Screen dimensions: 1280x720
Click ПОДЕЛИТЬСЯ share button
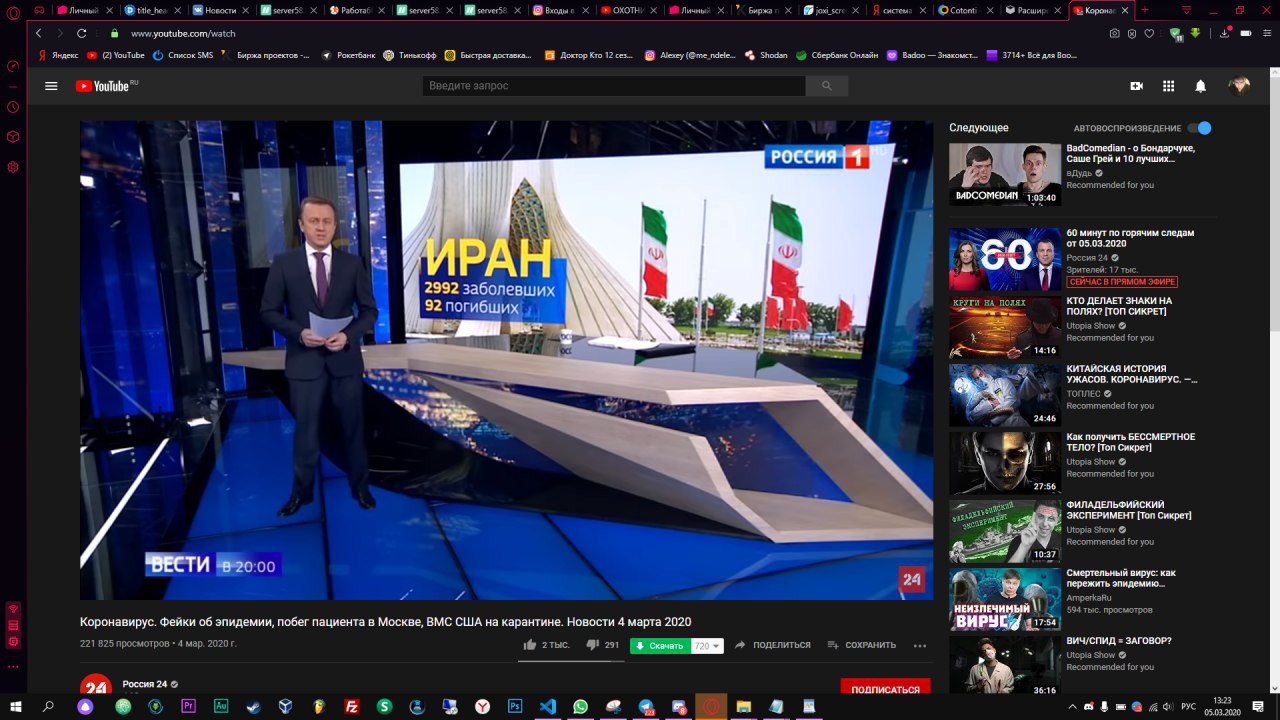[772, 645]
